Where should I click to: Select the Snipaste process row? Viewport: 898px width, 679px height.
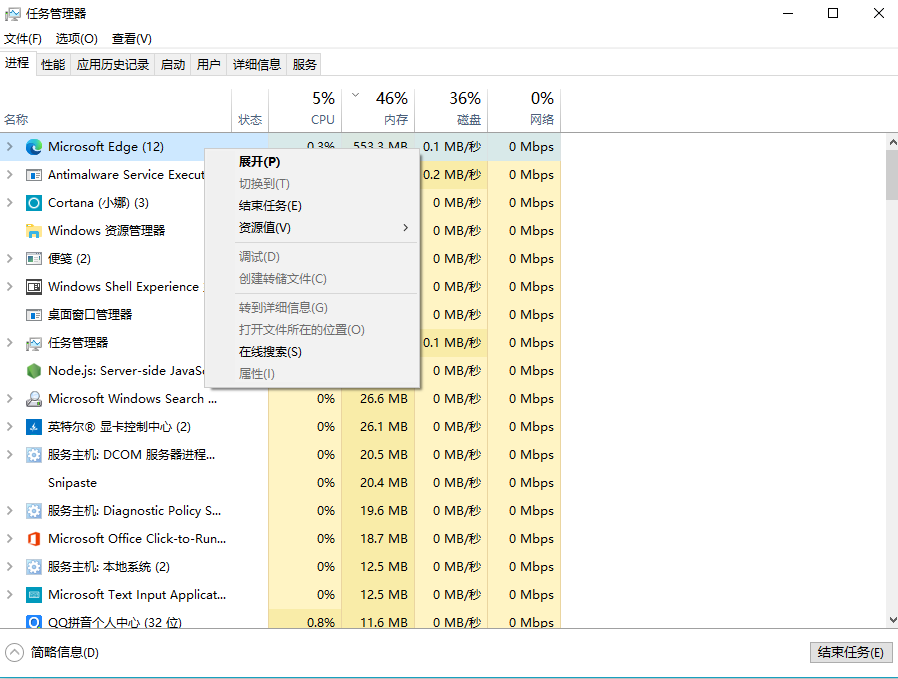pos(280,483)
